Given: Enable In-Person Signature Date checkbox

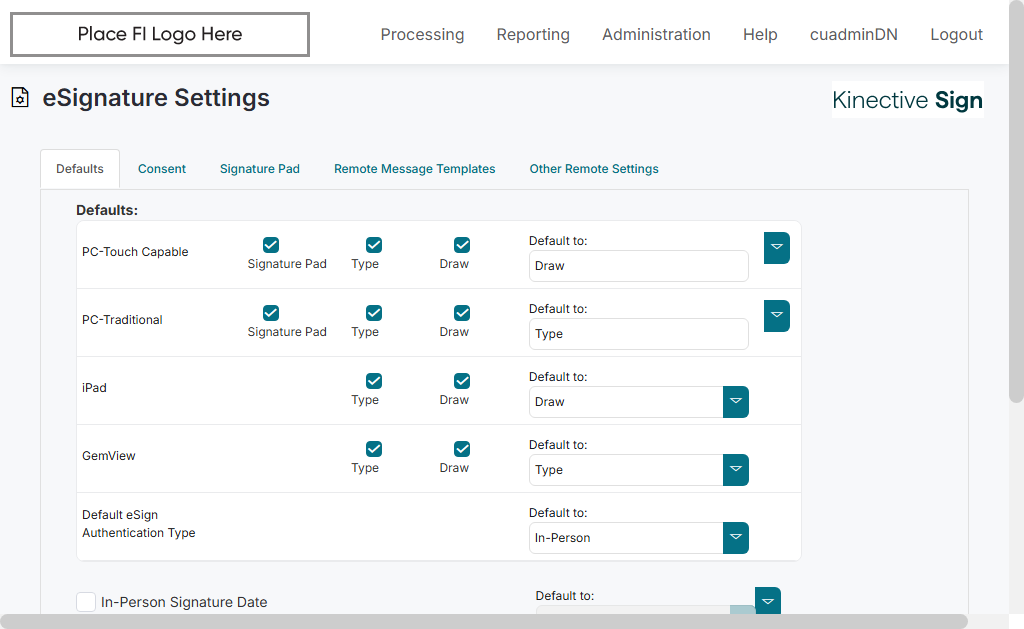Looking at the screenshot, I should point(86,601).
